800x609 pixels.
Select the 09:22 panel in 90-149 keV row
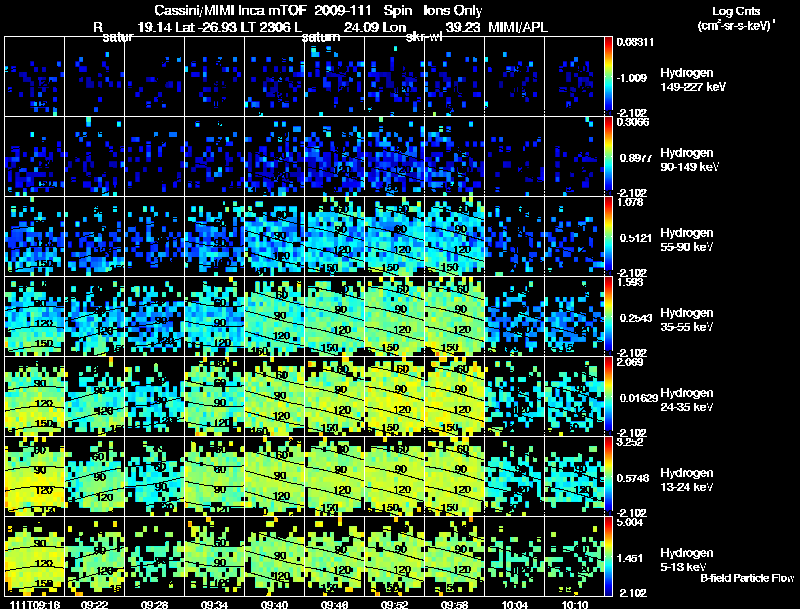(95, 156)
